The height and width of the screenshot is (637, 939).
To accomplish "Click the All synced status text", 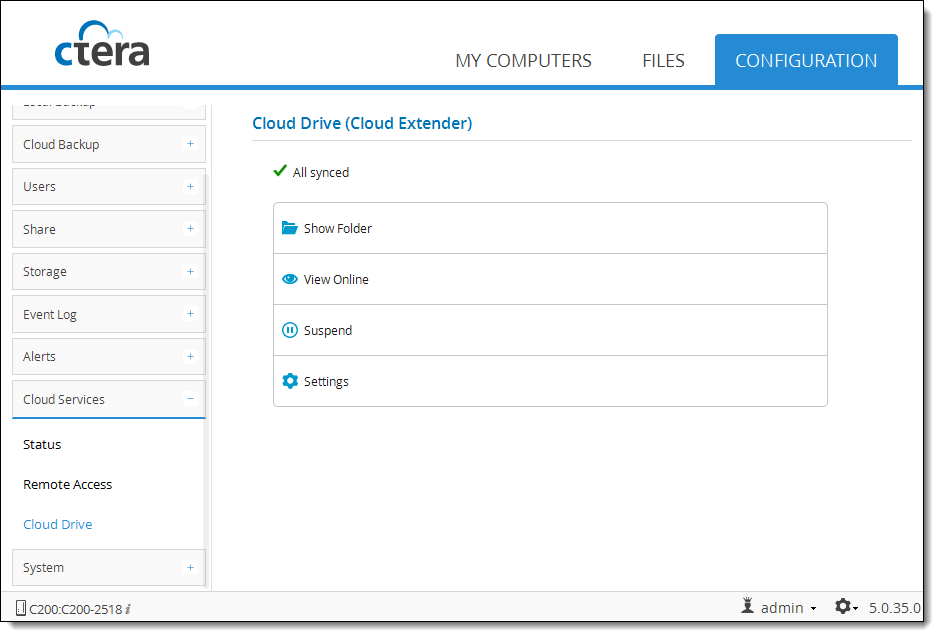I will pyautogui.click(x=321, y=172).
